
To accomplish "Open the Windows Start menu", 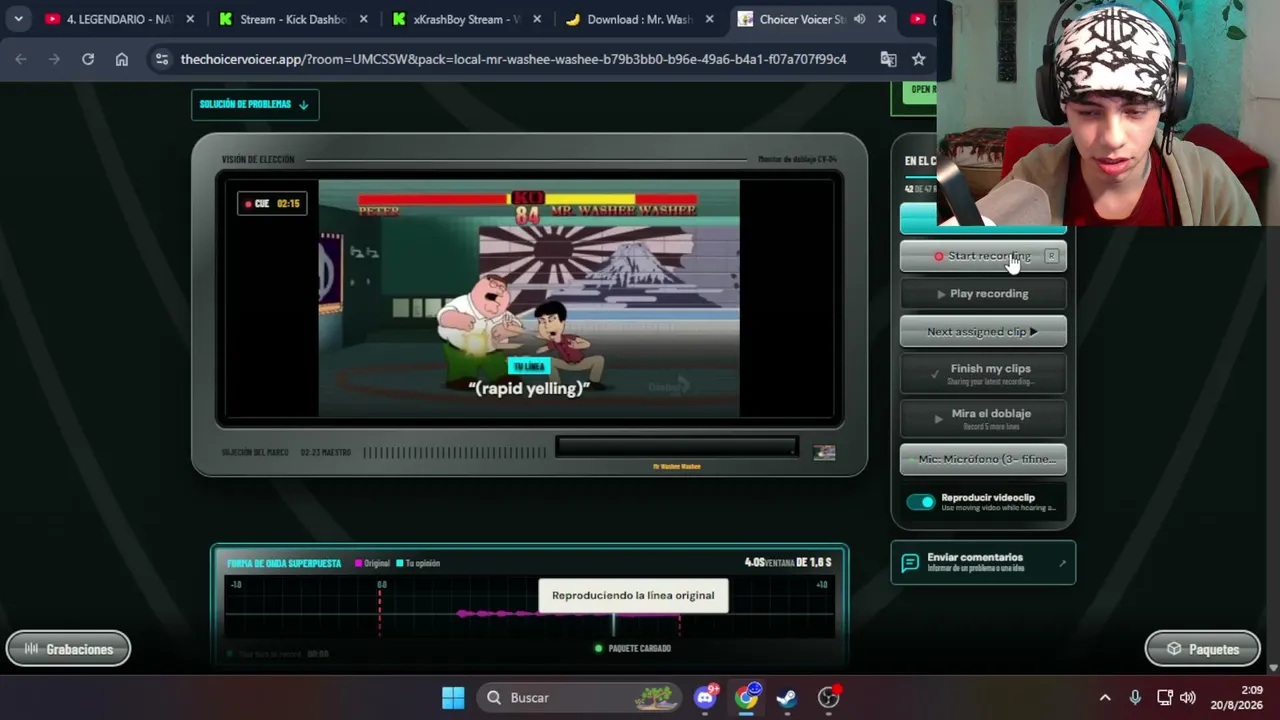I will pos(453,697).
